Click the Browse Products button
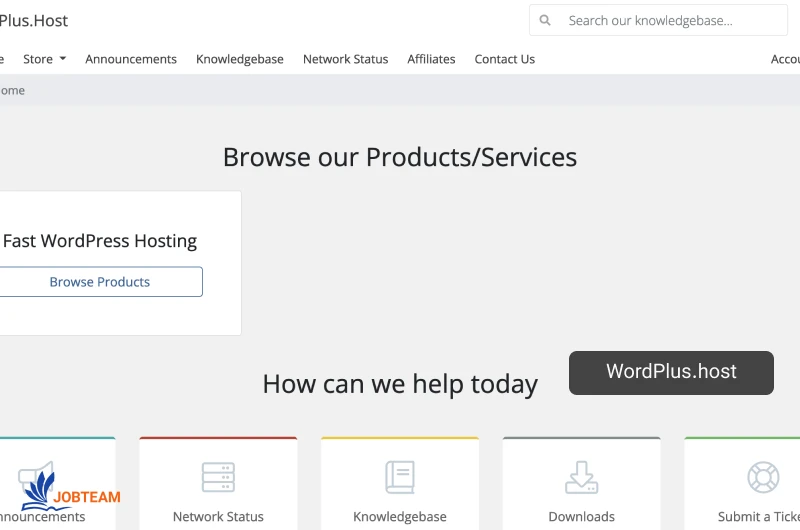Viewport: 800px width, 530px height. (x=99, y=282)
